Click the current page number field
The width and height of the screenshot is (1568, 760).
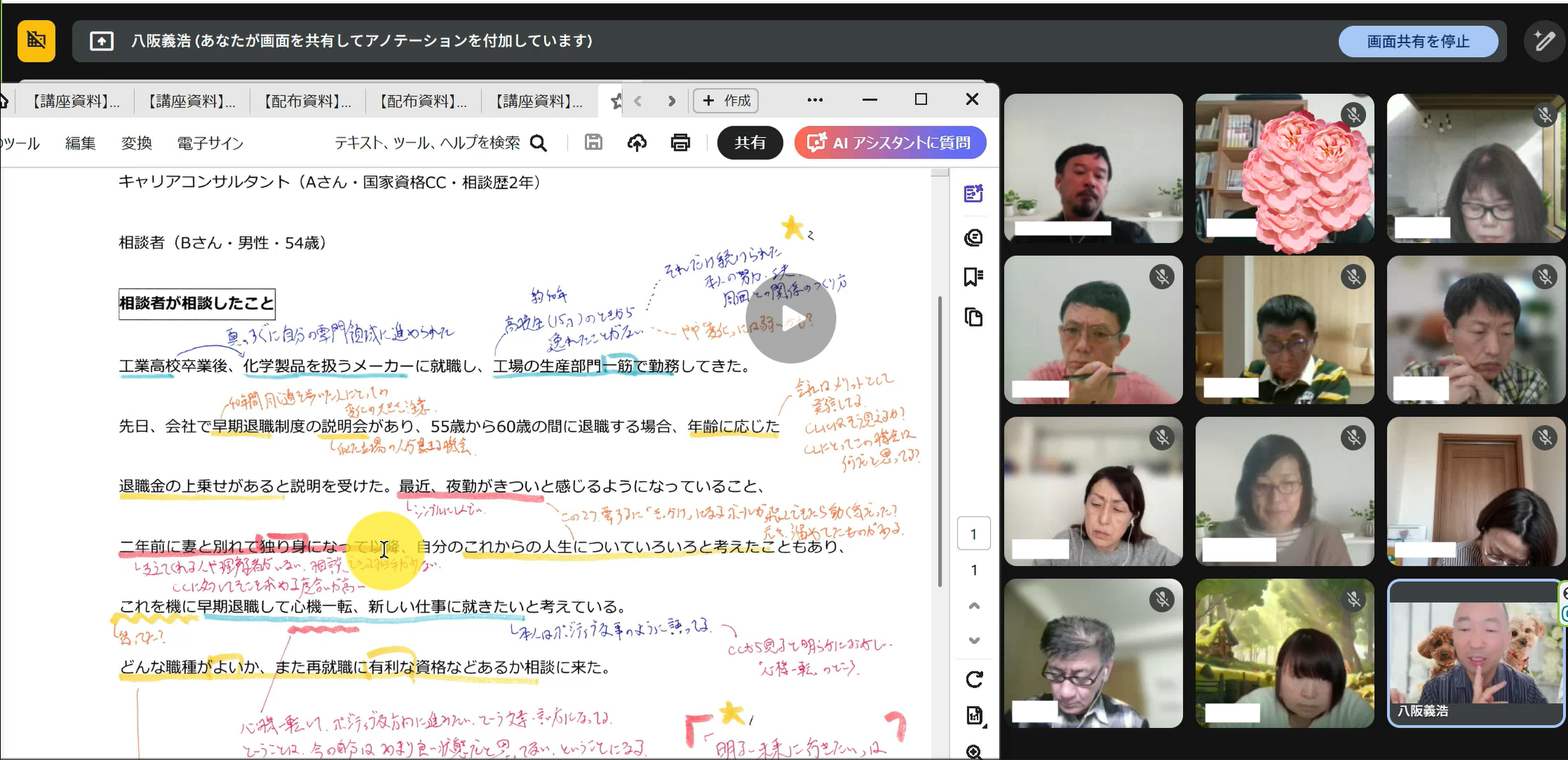973,534
